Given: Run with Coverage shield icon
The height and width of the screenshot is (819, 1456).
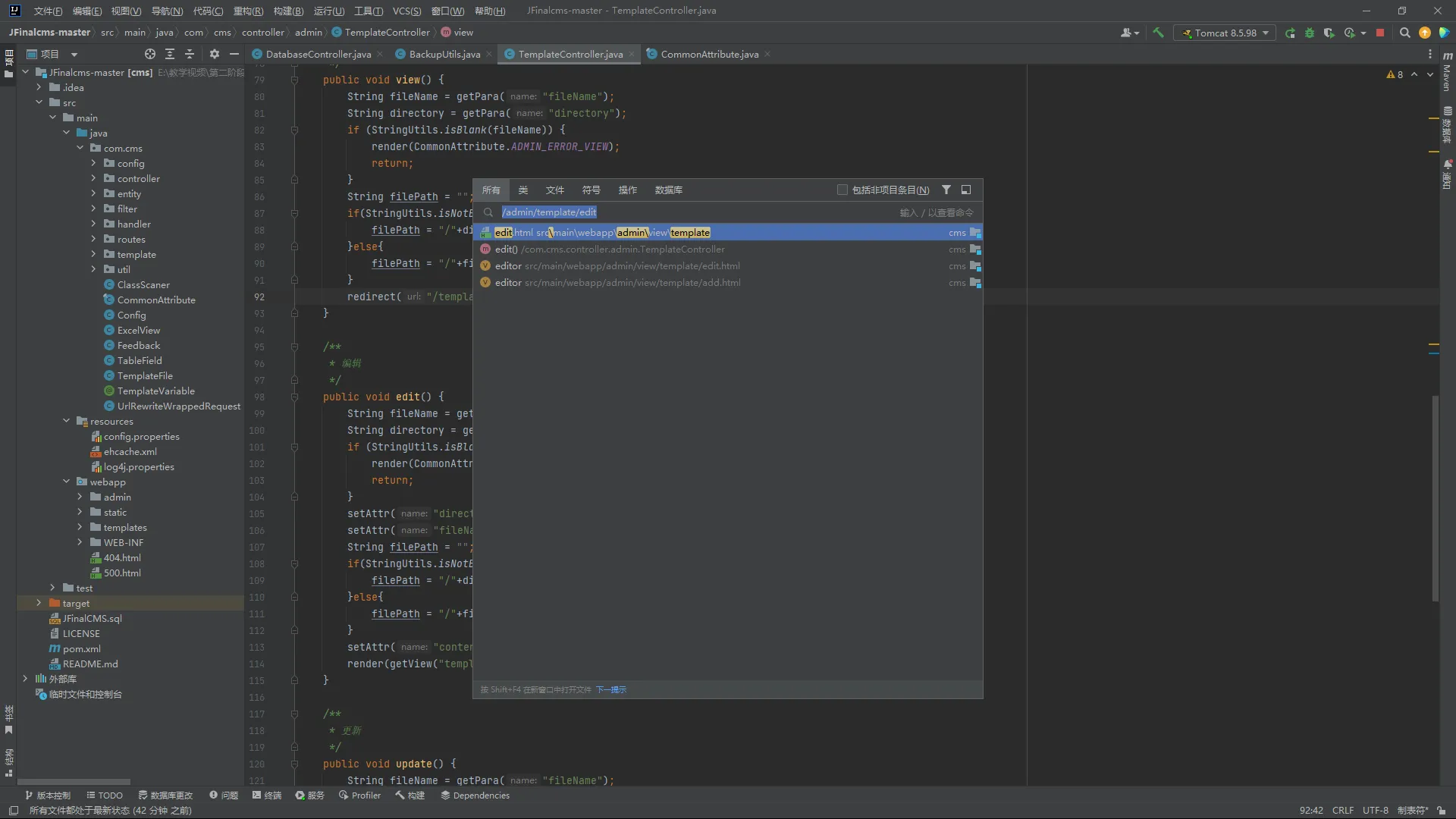Looking at the screenshot, I should [1329, 33].
